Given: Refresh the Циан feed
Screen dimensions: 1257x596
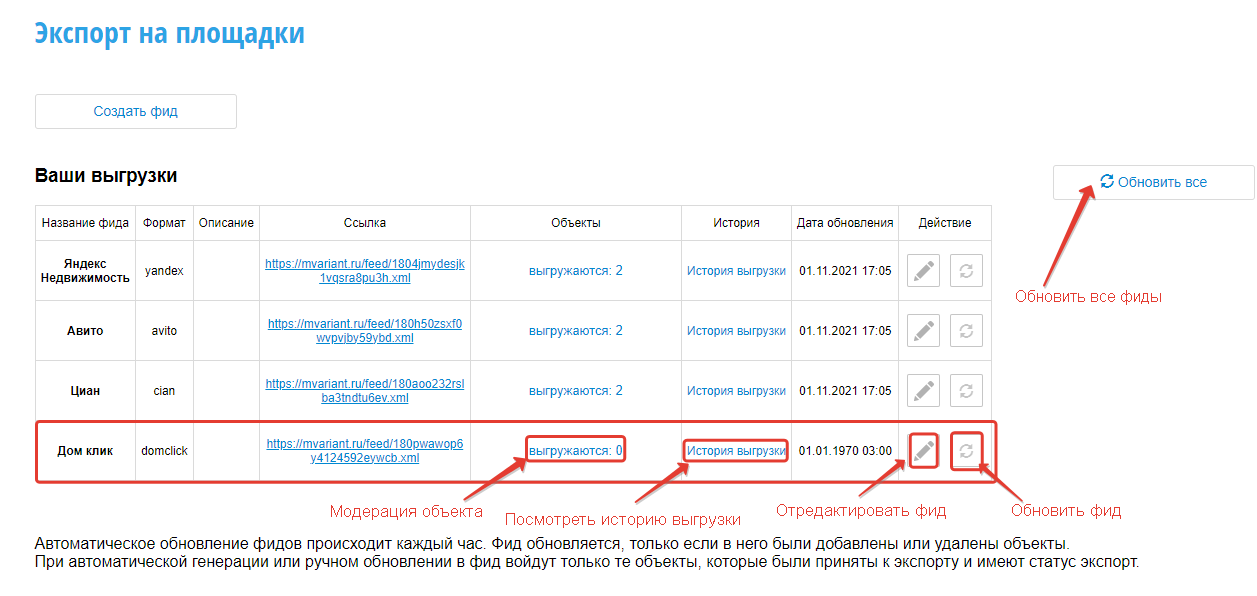Looking at the screenshot, I should click(x=966, y=391).
